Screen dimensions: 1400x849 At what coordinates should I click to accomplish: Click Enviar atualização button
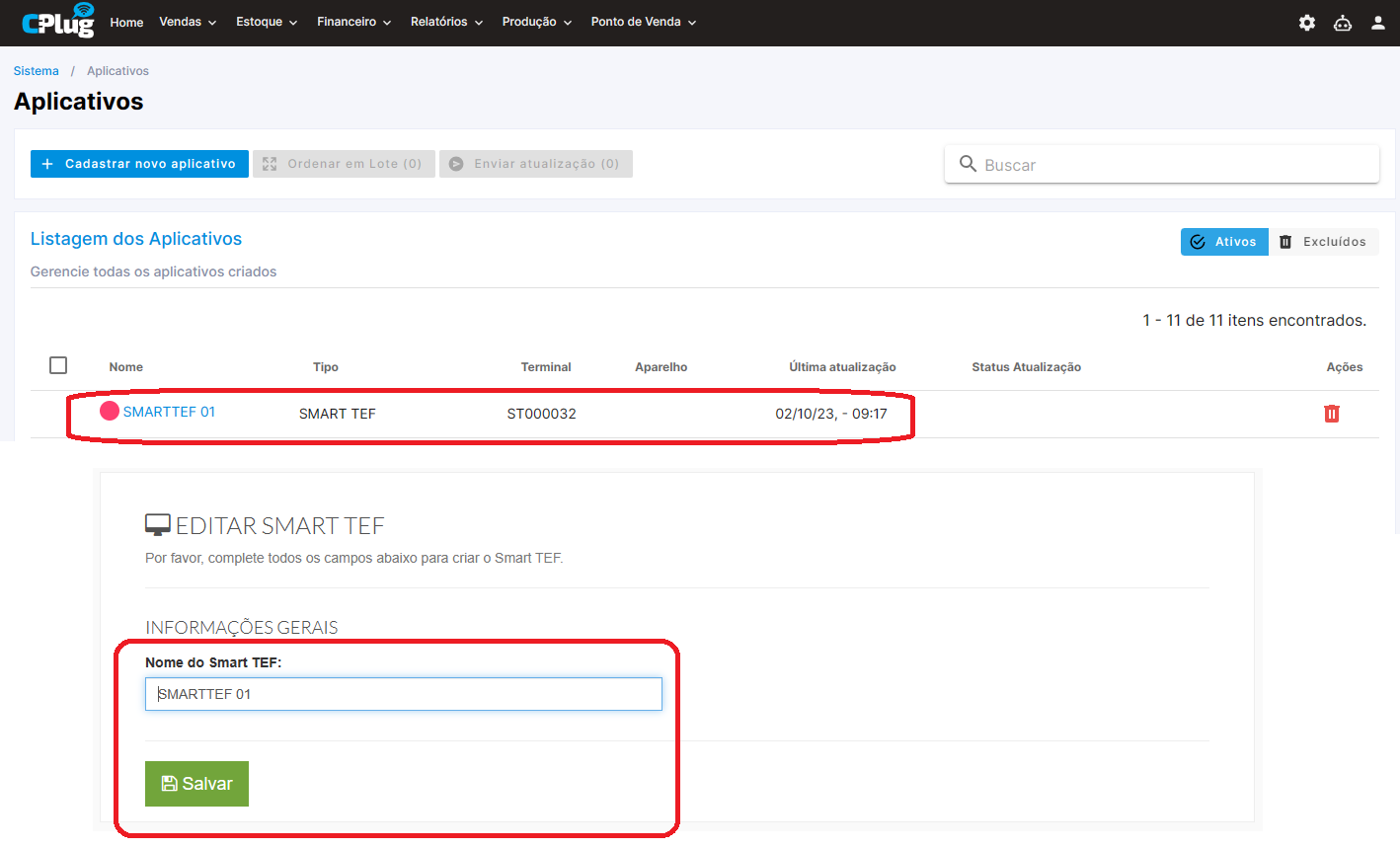tap(536, 164)
